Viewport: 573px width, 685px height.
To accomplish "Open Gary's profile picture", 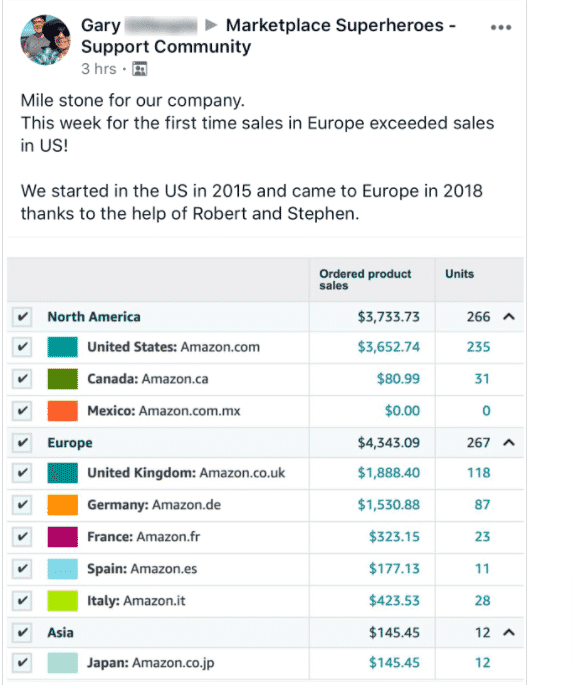I will 45,40.
